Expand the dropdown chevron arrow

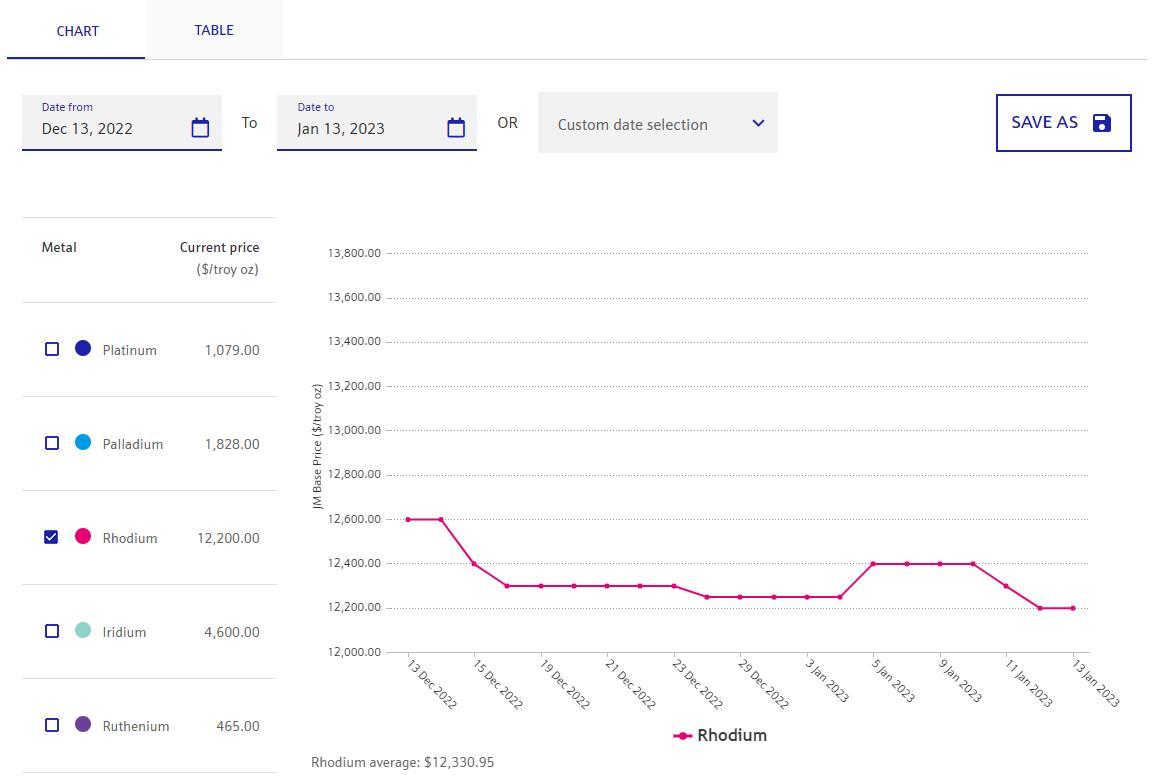click(758, 123)
